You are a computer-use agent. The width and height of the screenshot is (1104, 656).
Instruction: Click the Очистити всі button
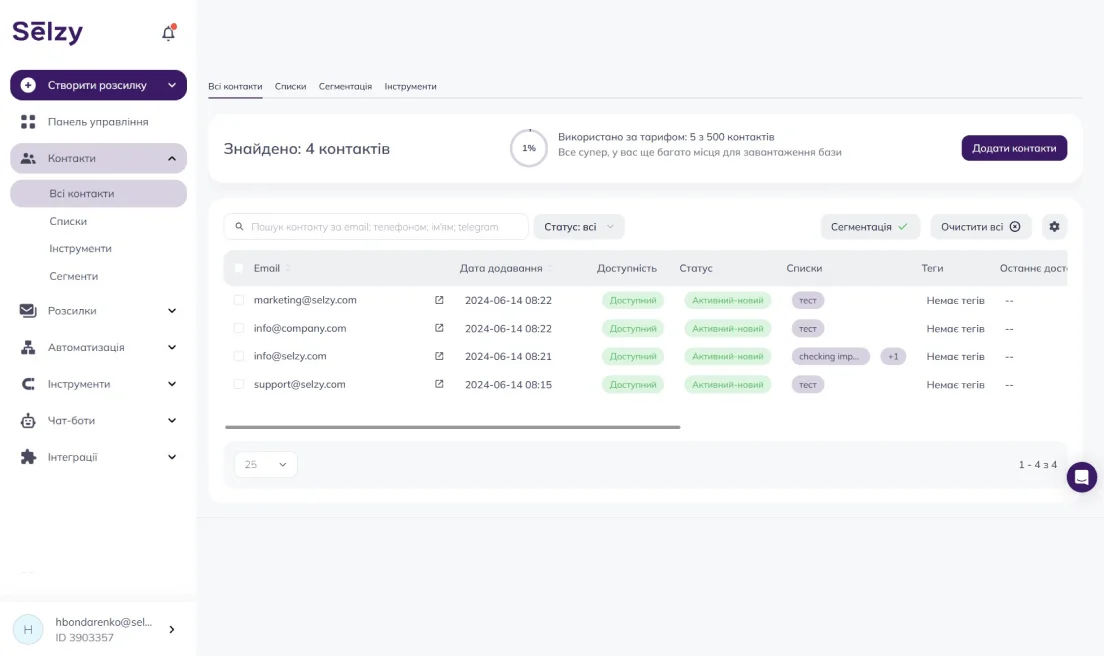(x=981, y=227)
